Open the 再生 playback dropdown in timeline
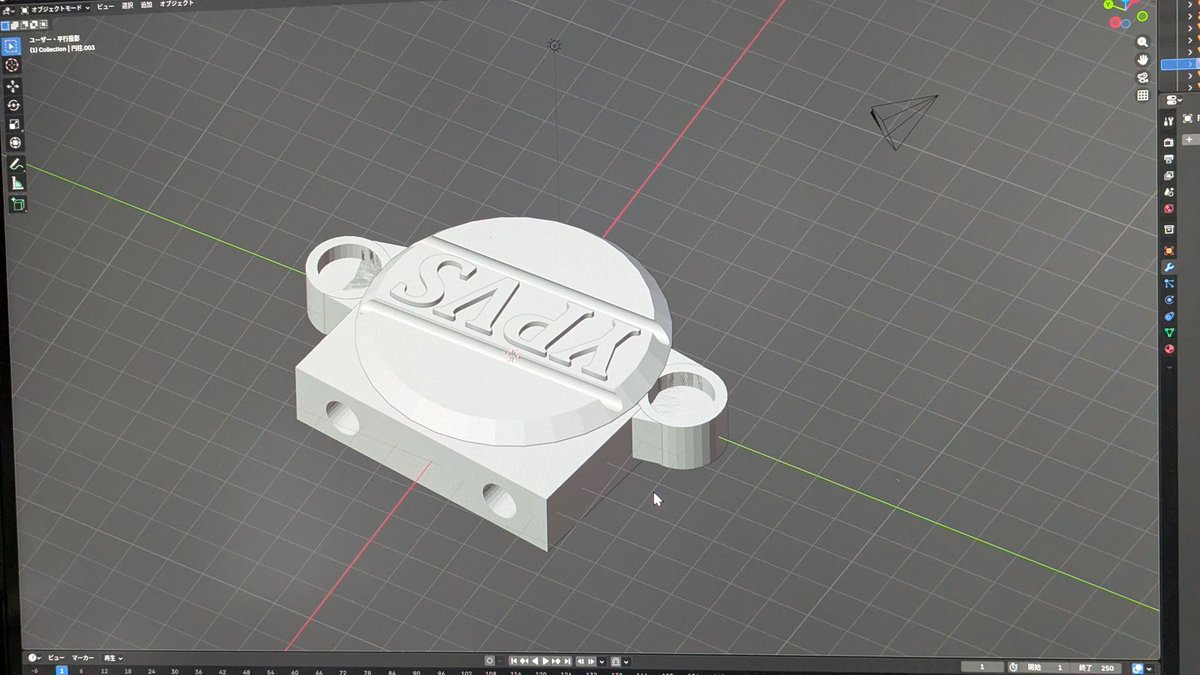Viewport: 1200px width, 675px height. tap(112, 658)
